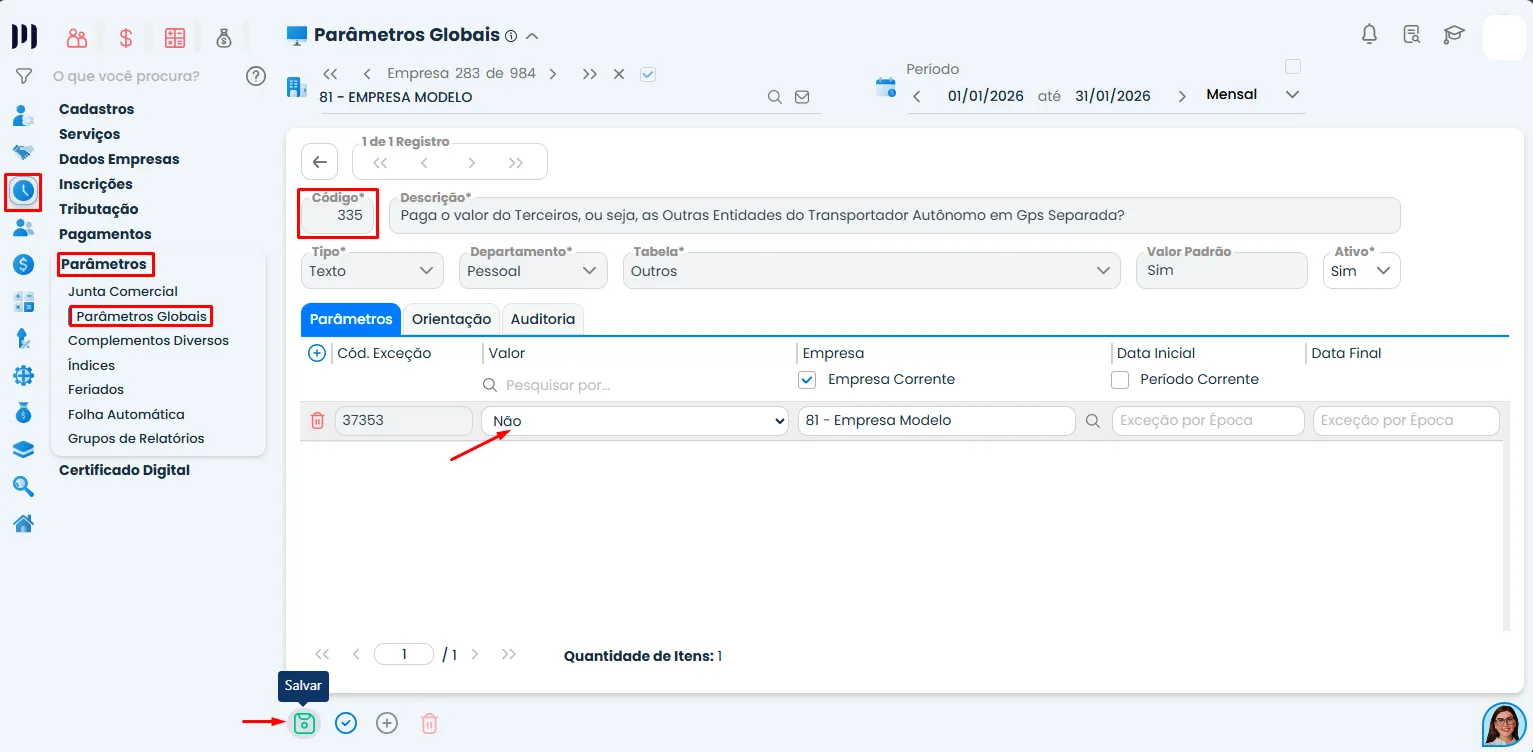1533x752 pixels.
Task: Expand the Cadastros menu section
Action: click(96, 109)
